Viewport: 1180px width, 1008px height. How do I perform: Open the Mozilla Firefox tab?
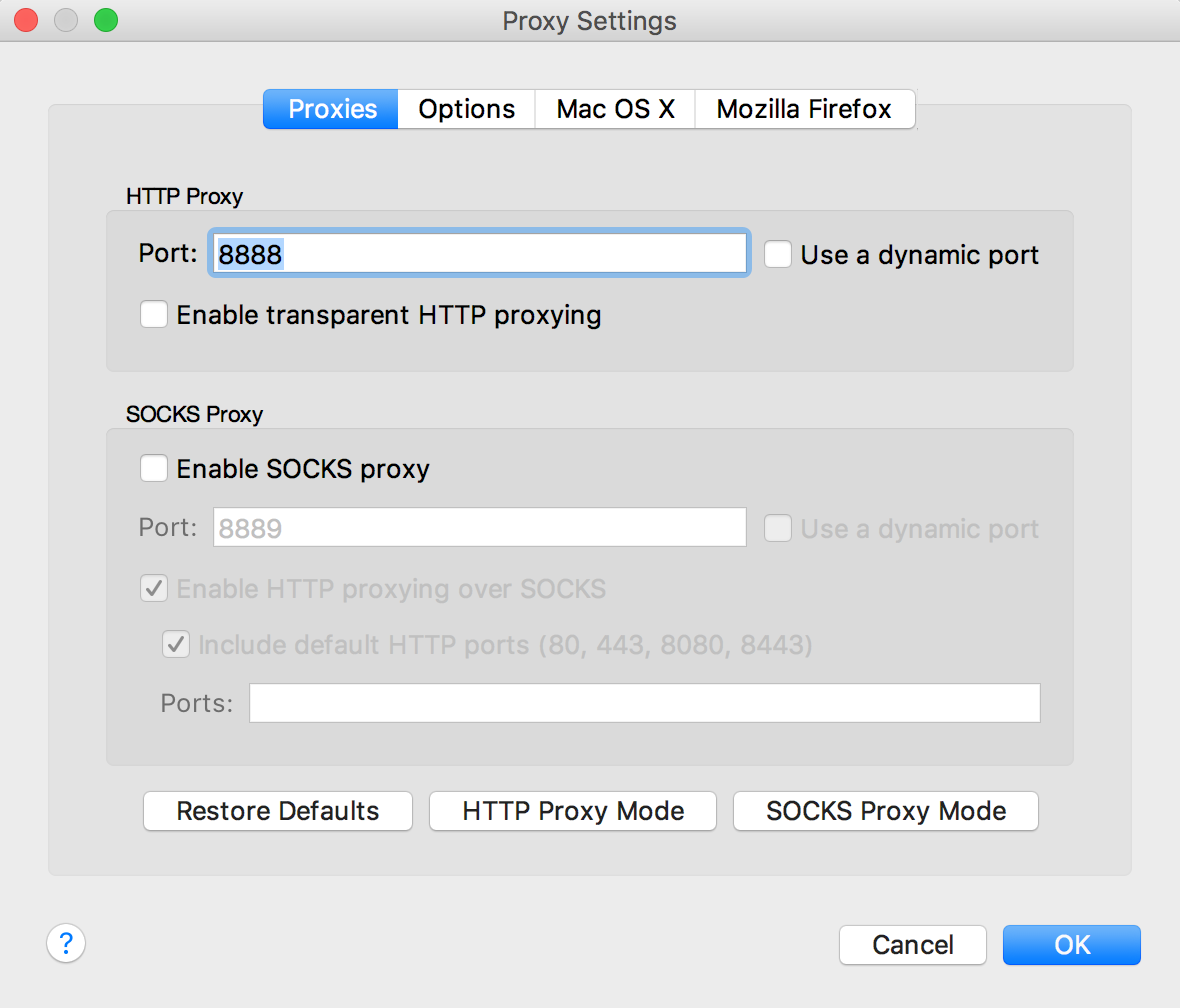click(804, 109)
